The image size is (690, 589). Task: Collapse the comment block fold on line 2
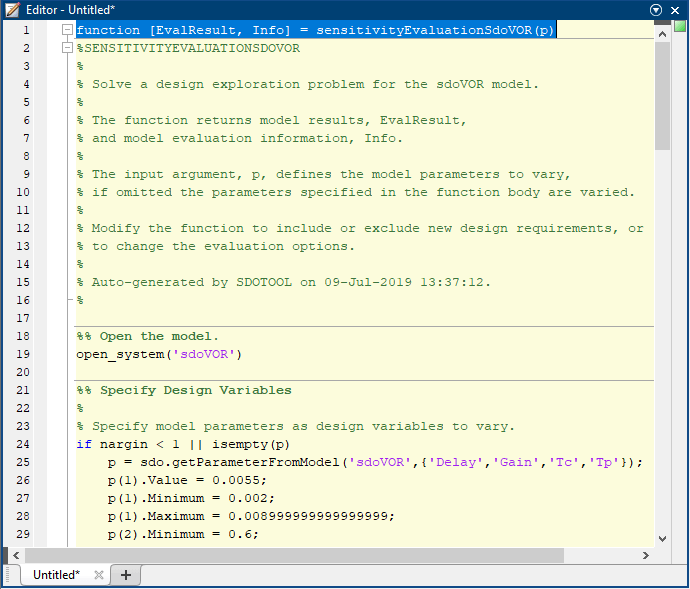pos(67,48)
